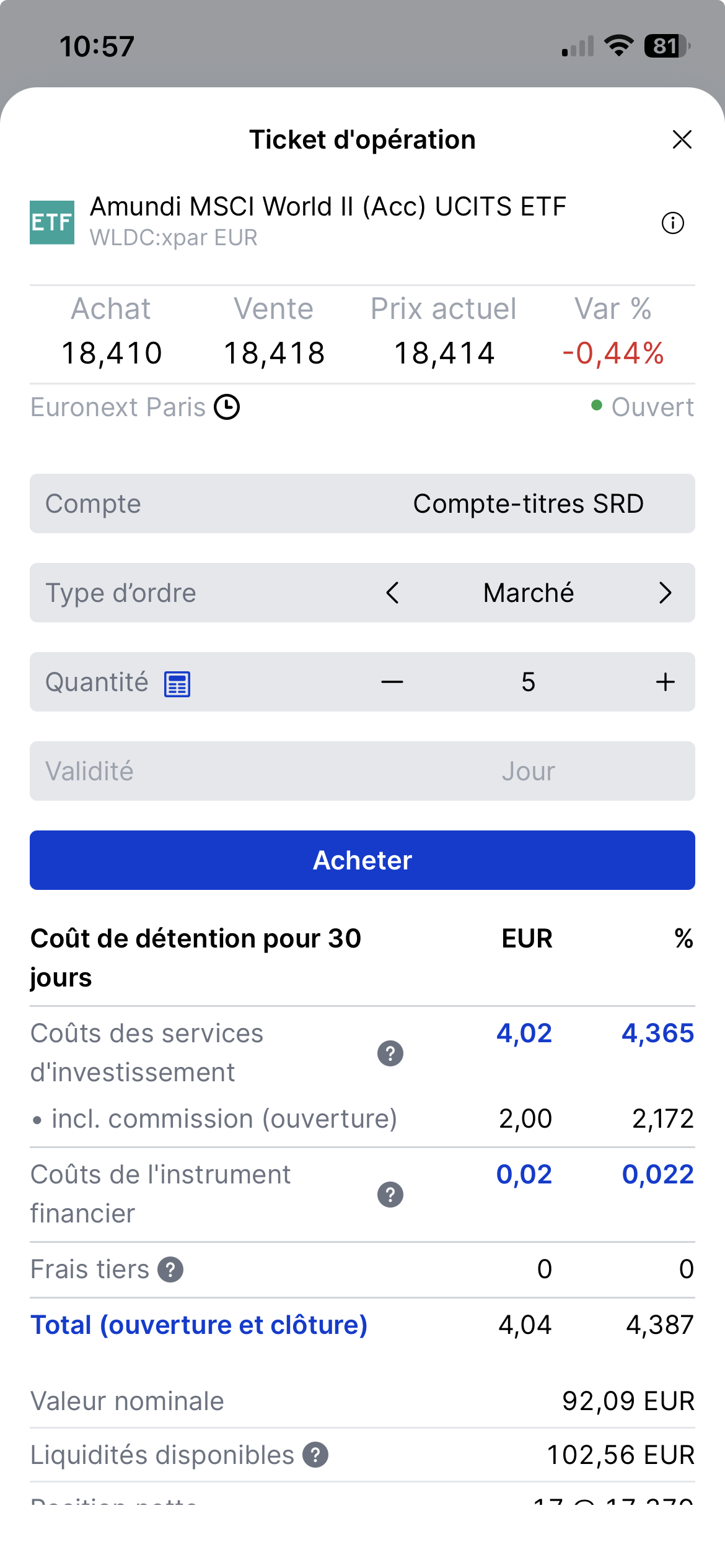
Task: Tap the Achat price 18,410
Action: coord(112,354)
